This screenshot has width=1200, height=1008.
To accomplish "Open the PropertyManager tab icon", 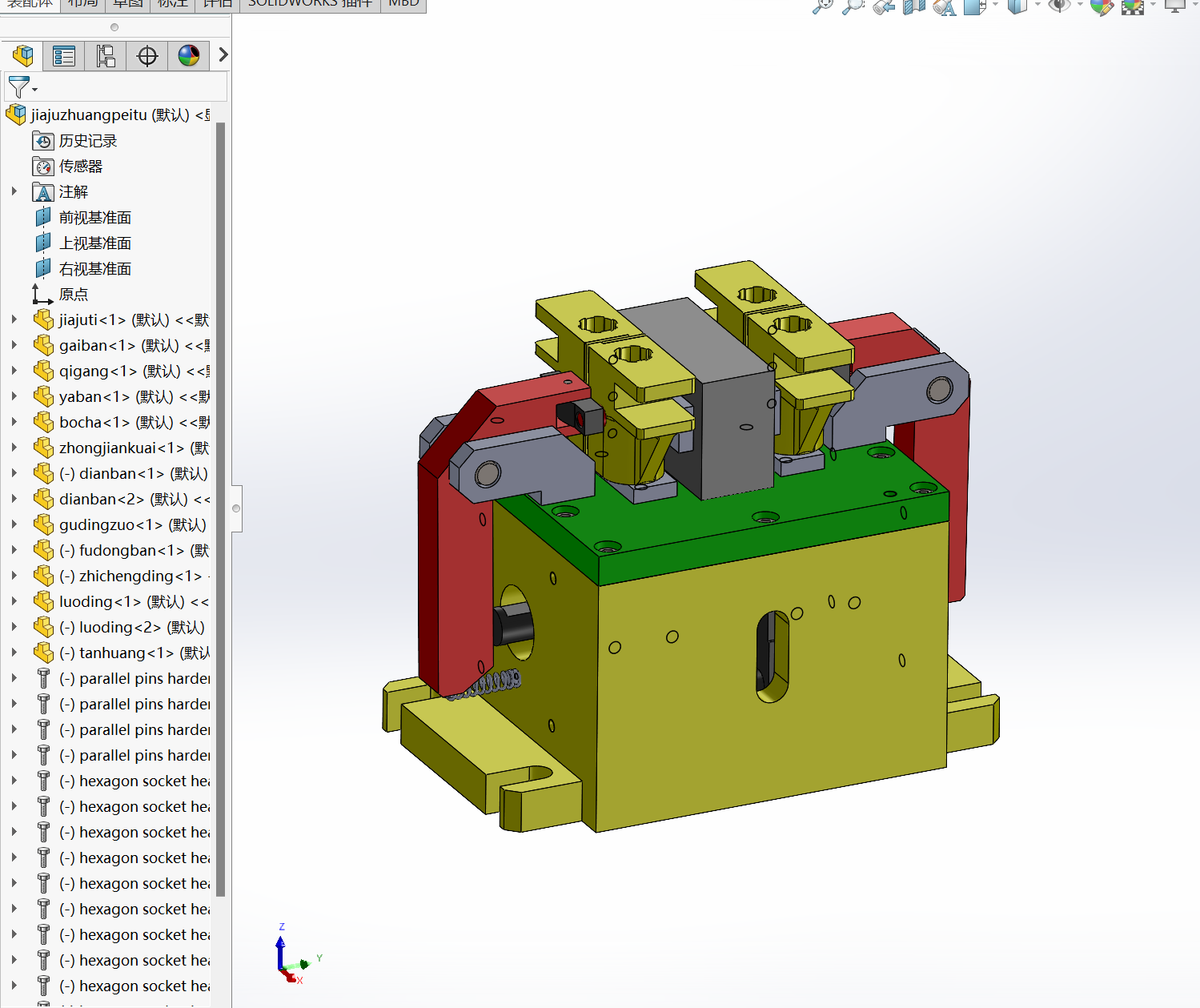I will [64, 56].
